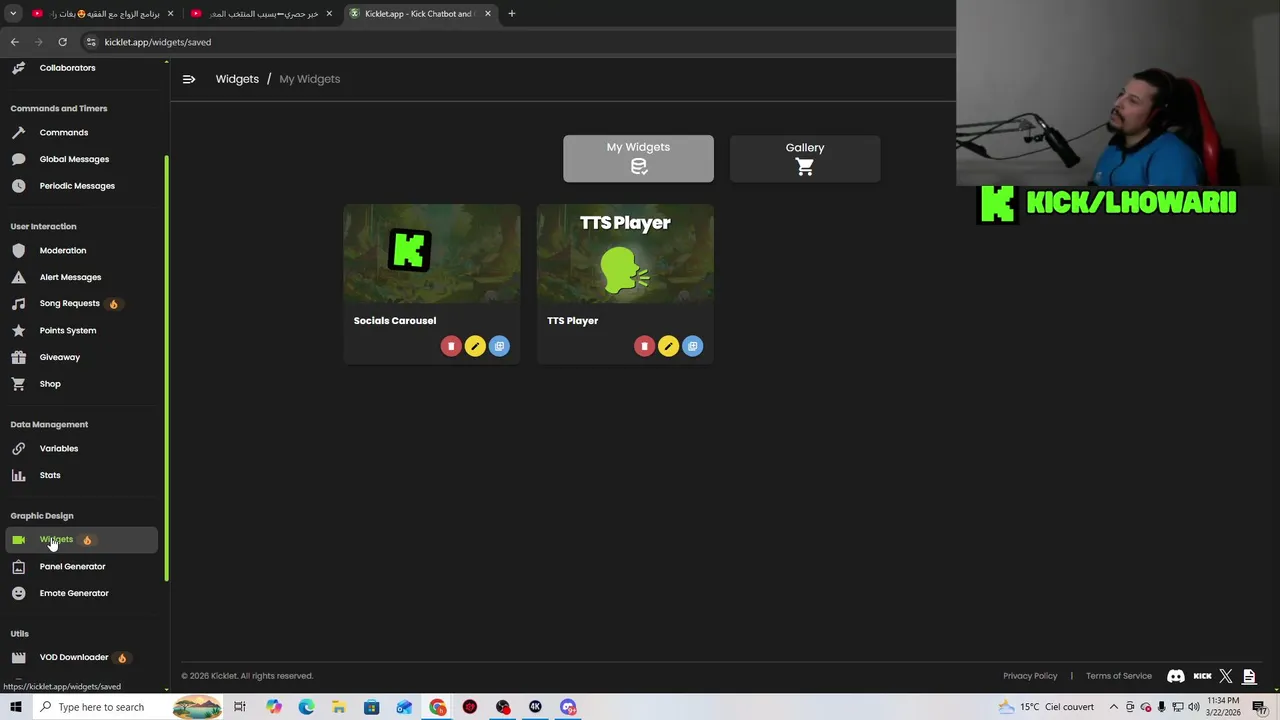1280x720 pixels.
Task: Delete the Socials Carousel widget
Action: coord(451,346)
